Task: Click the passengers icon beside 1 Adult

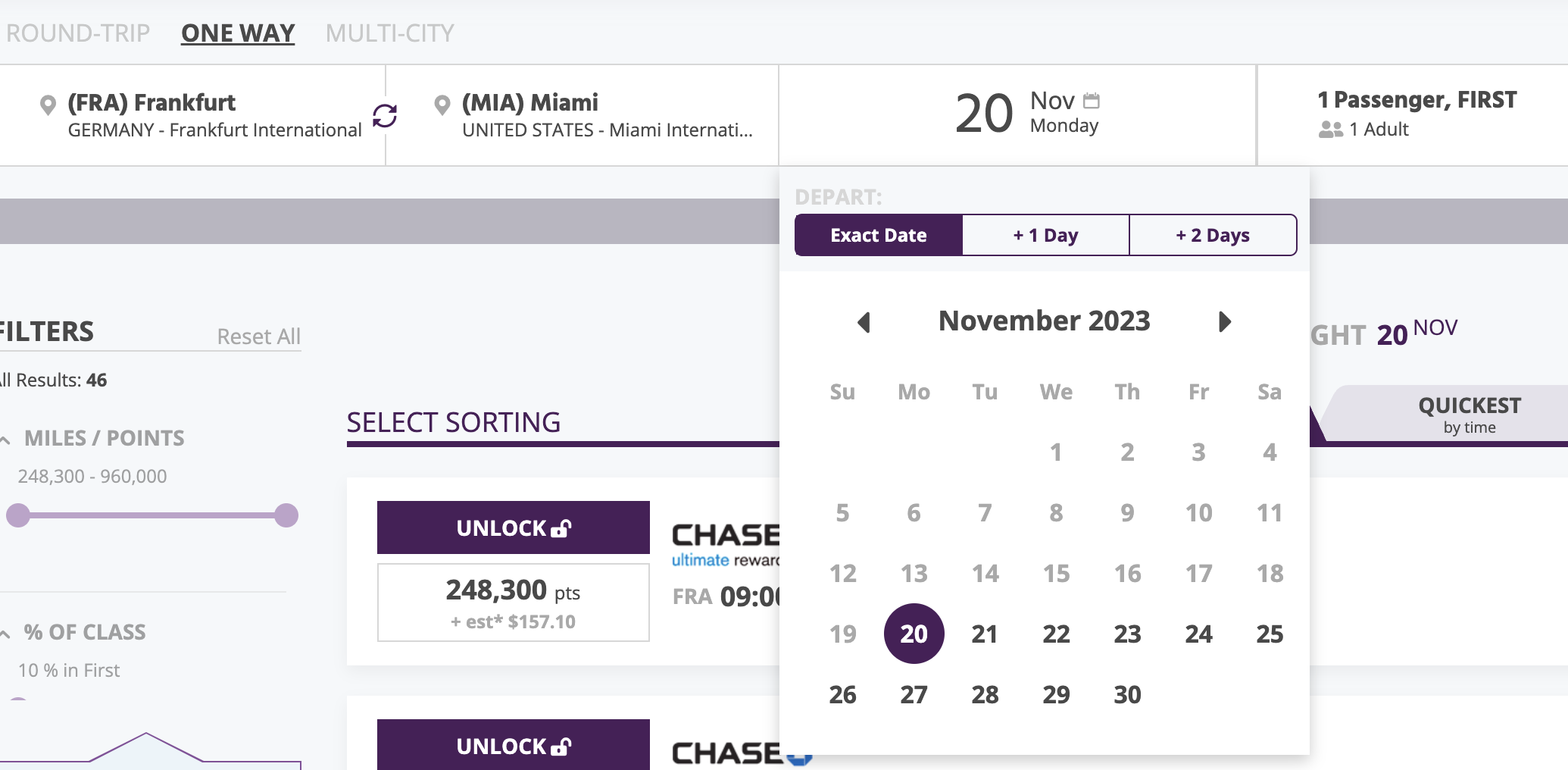Action: point(1331,130)
